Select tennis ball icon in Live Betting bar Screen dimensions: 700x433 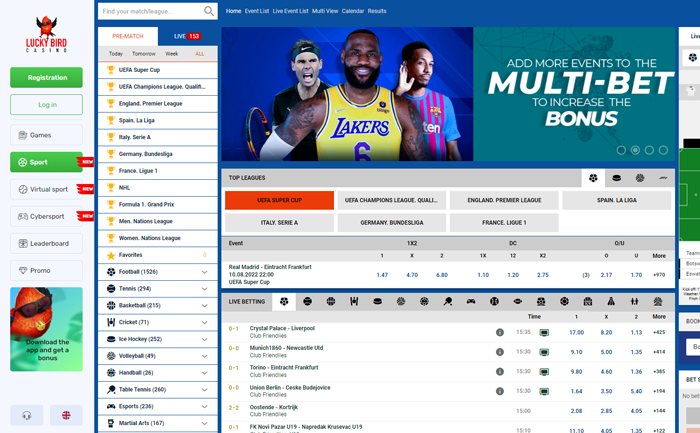pyautogui.click(x=308, y=302)
